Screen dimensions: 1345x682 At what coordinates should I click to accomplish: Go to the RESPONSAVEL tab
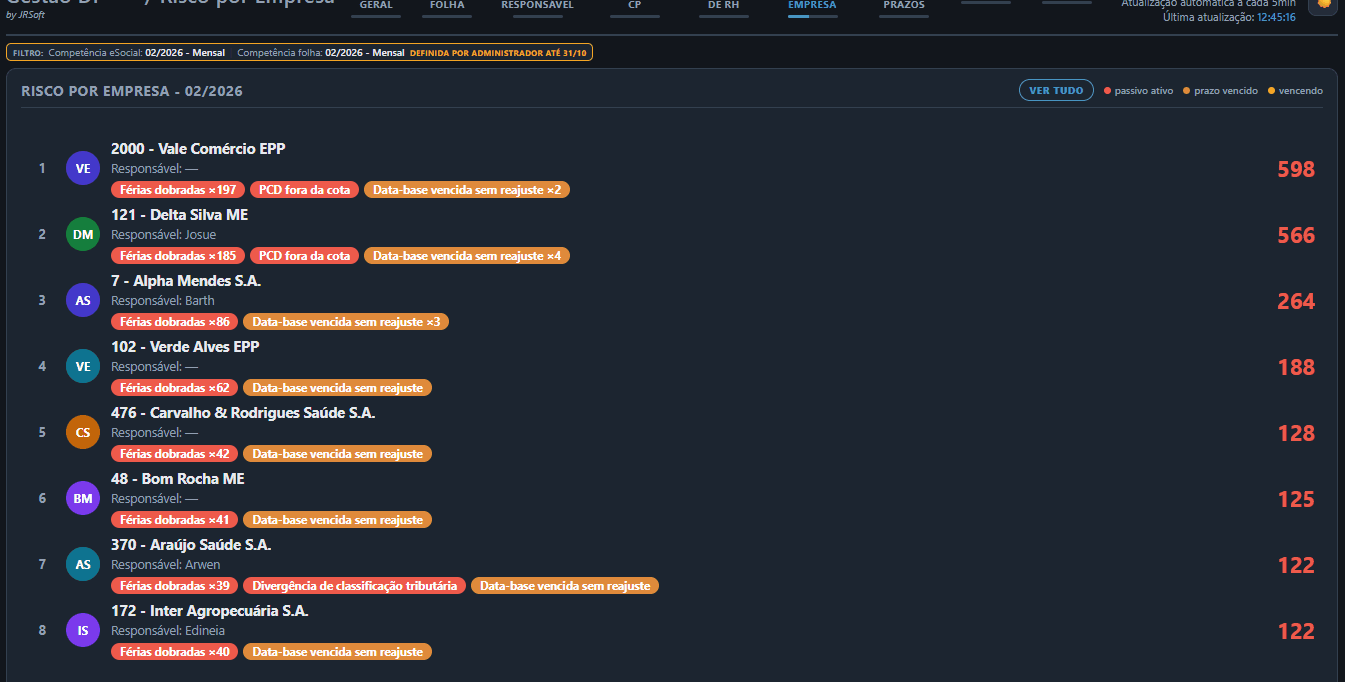pos(537,6)
